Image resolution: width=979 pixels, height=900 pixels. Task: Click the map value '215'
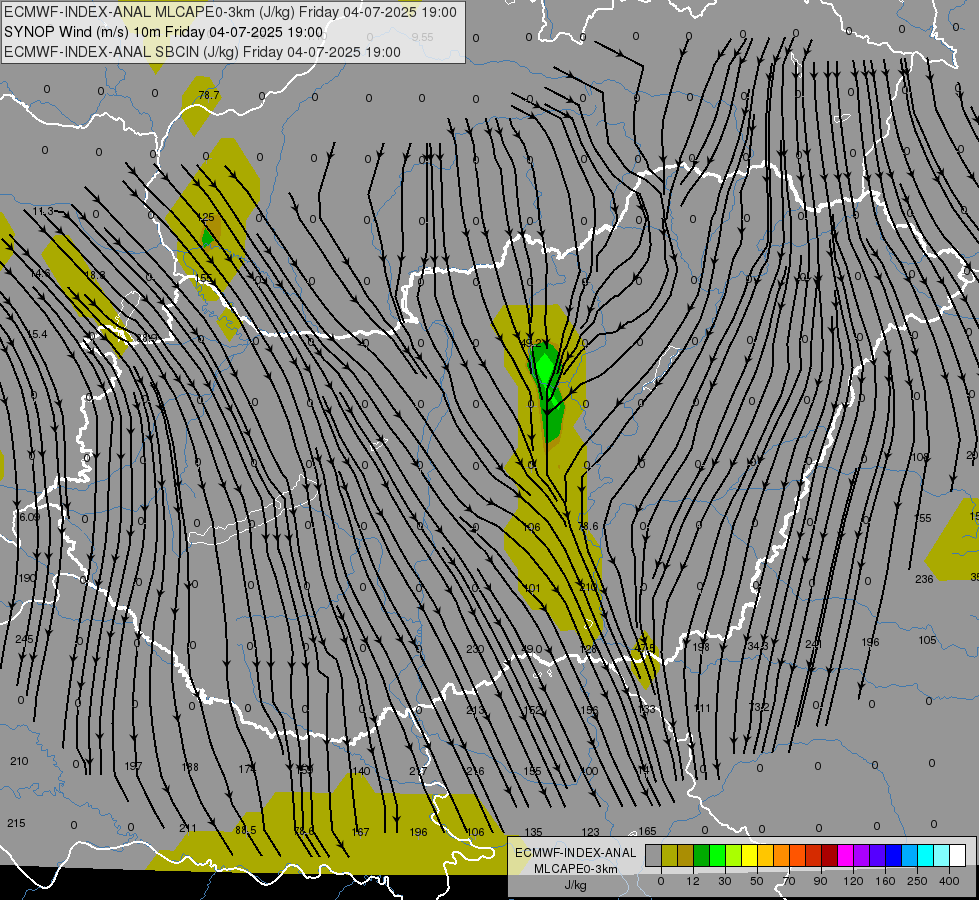(16, 823)
